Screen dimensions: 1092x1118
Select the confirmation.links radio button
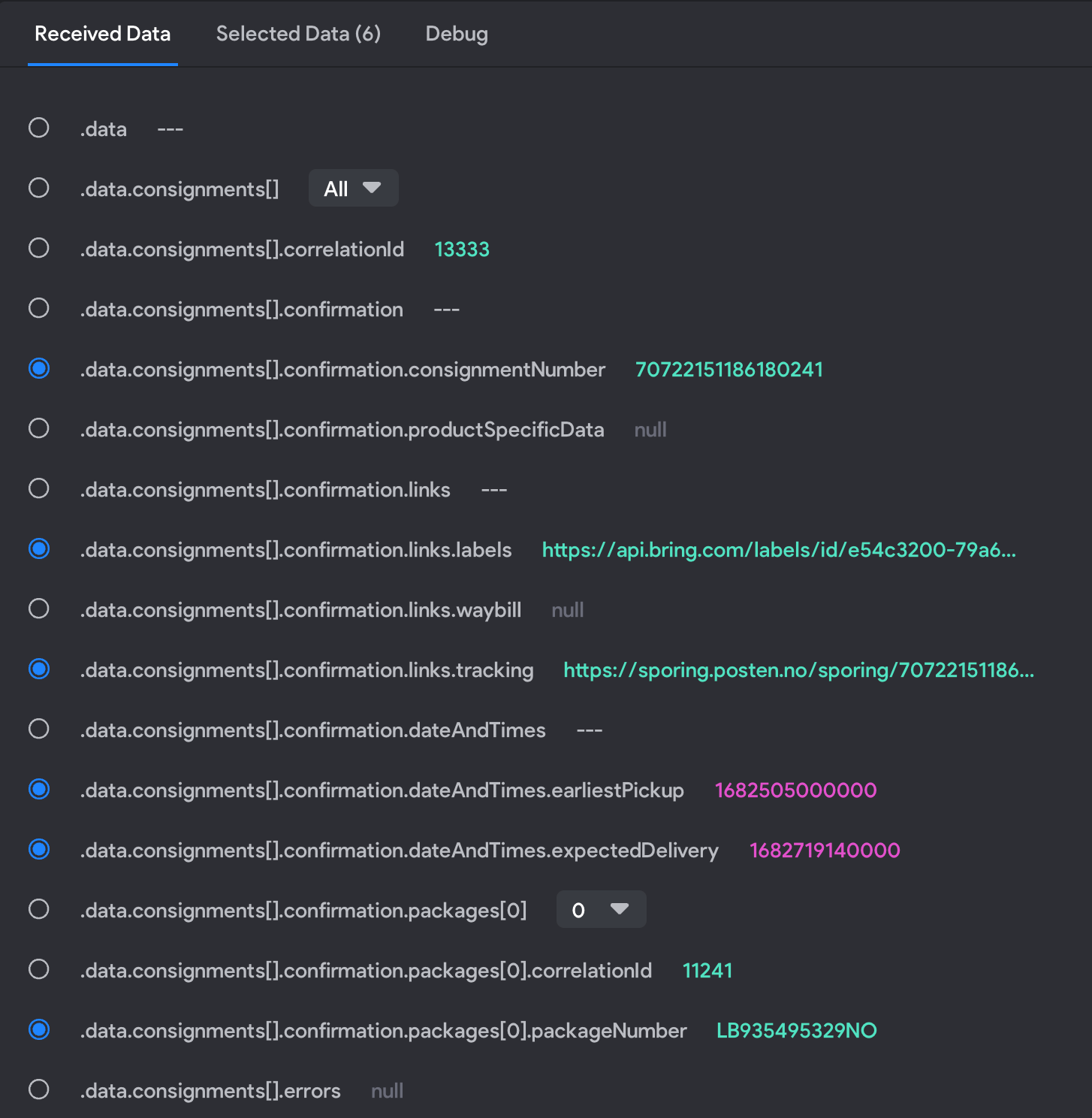(x=39, y=488)
